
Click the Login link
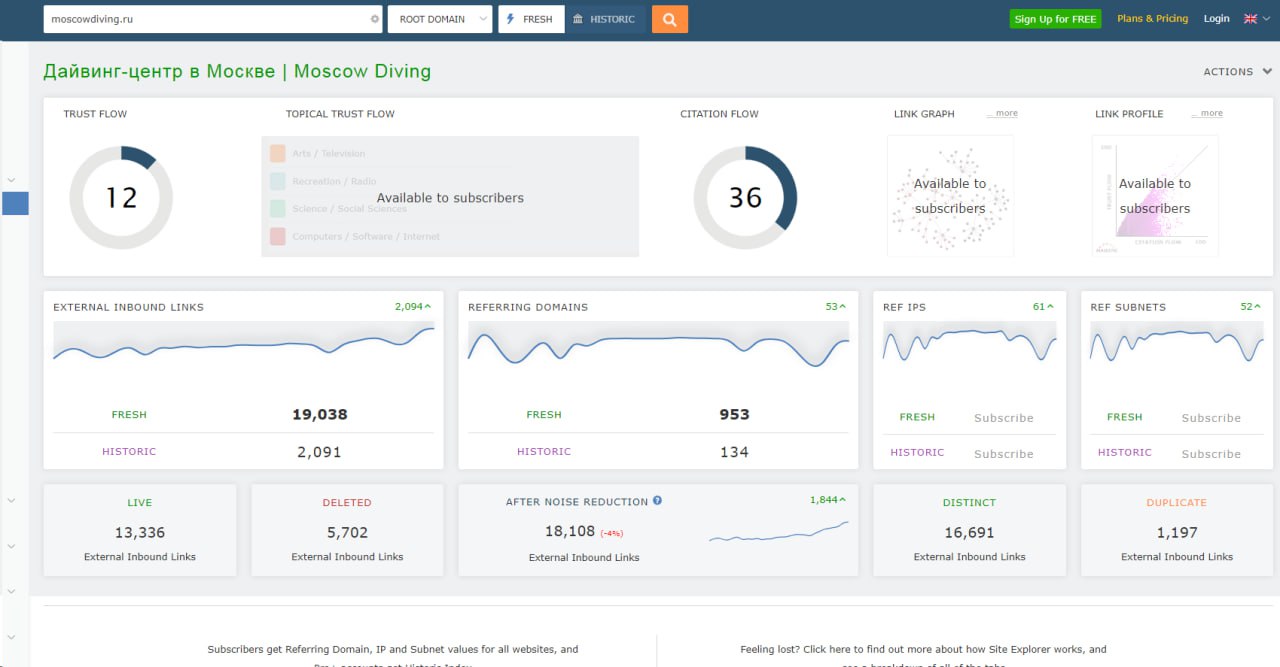[1216, 19]
